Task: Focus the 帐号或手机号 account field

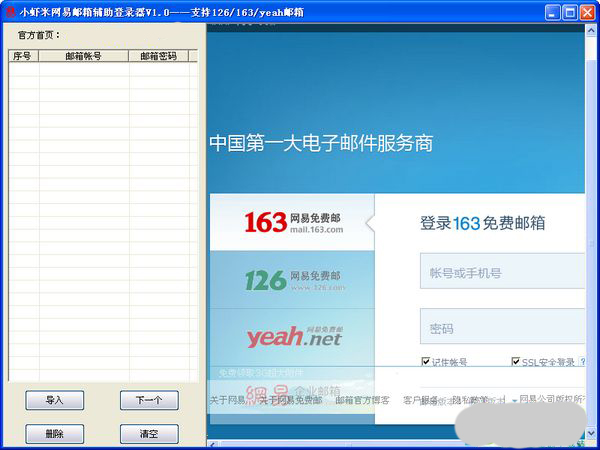Action: pos(502,271)
